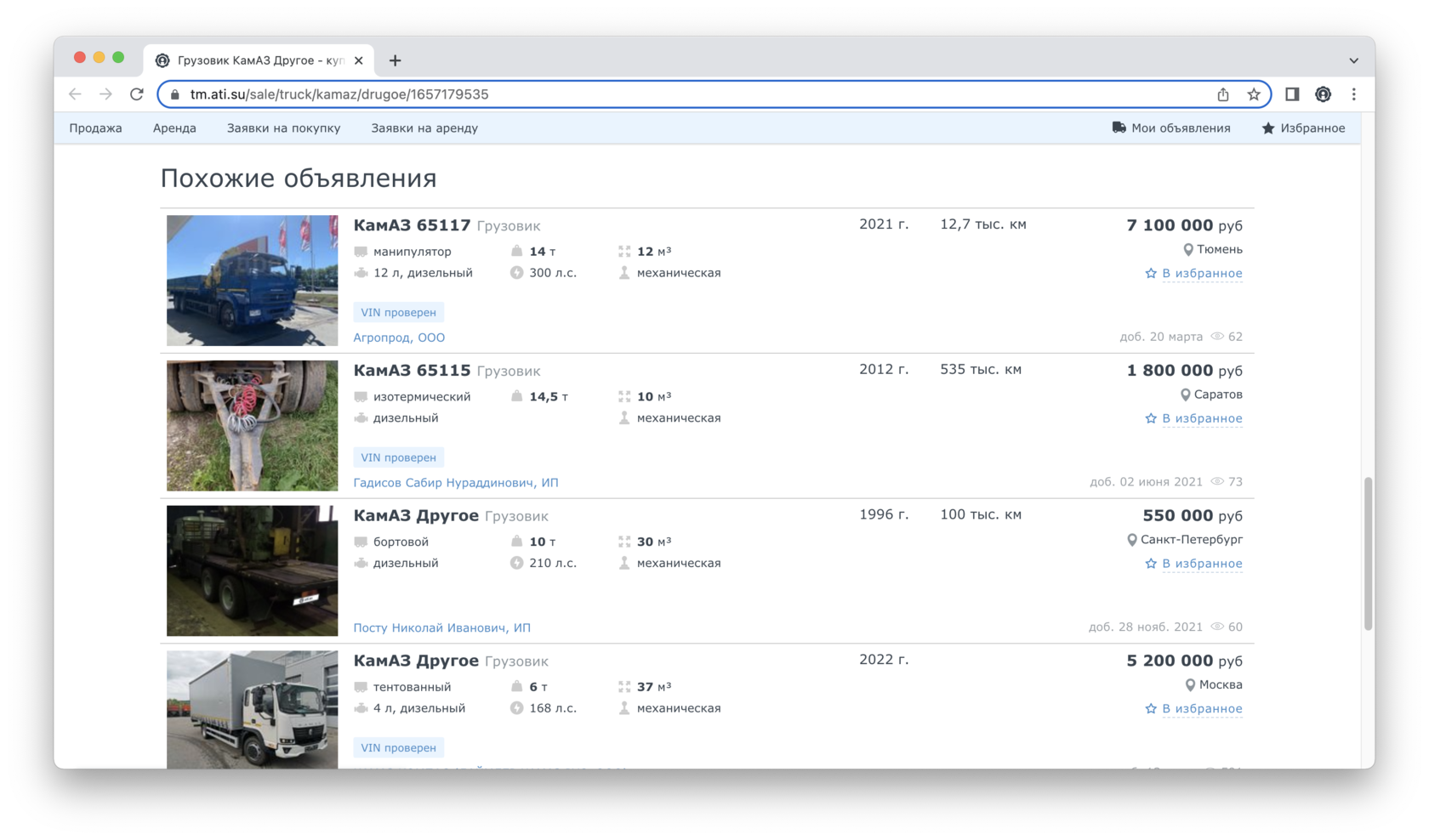Viewport: 1429px width, 840px height.
Task: Click the 7 100 000 руб price
Action: tap(1184, 225)
